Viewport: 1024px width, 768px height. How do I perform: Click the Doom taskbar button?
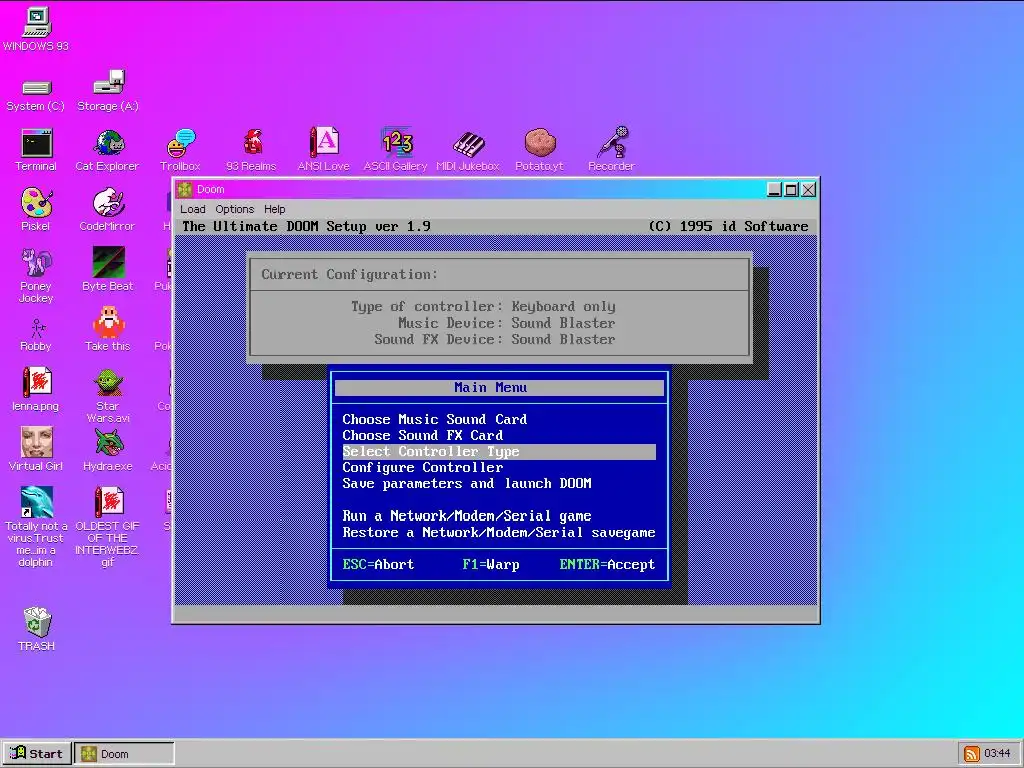pyautogui.click(x=124, y=754)
